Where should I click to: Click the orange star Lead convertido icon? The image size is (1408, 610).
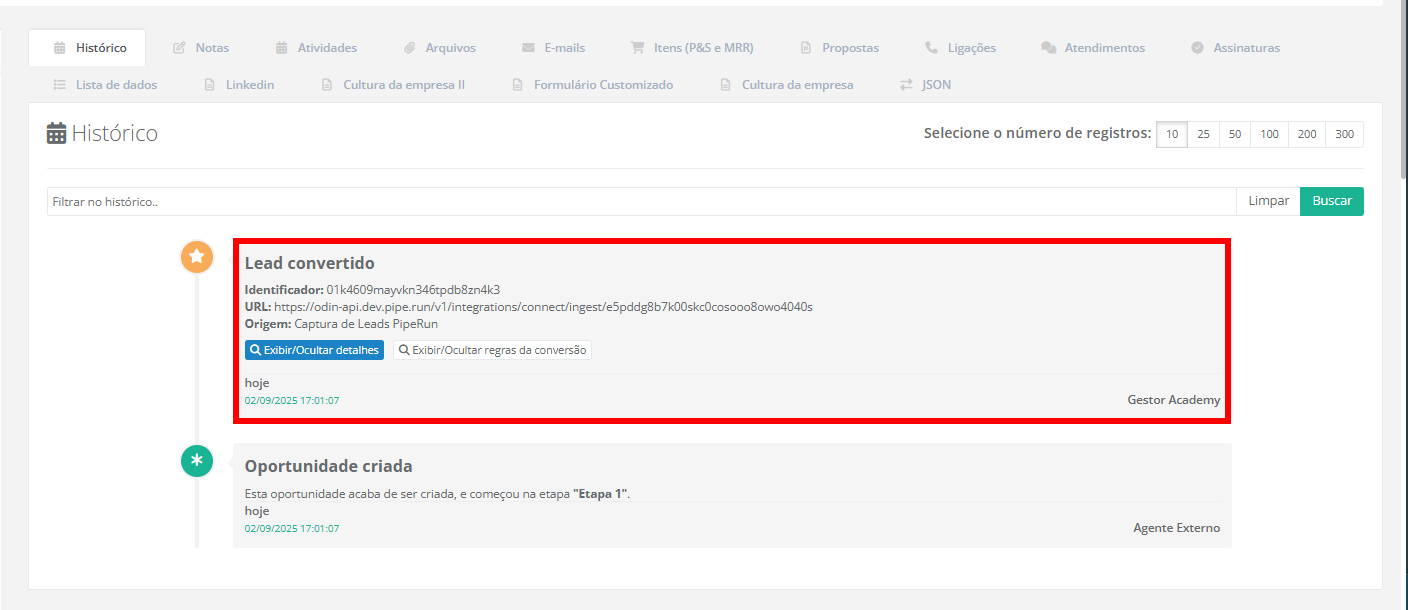pos(197,257)
